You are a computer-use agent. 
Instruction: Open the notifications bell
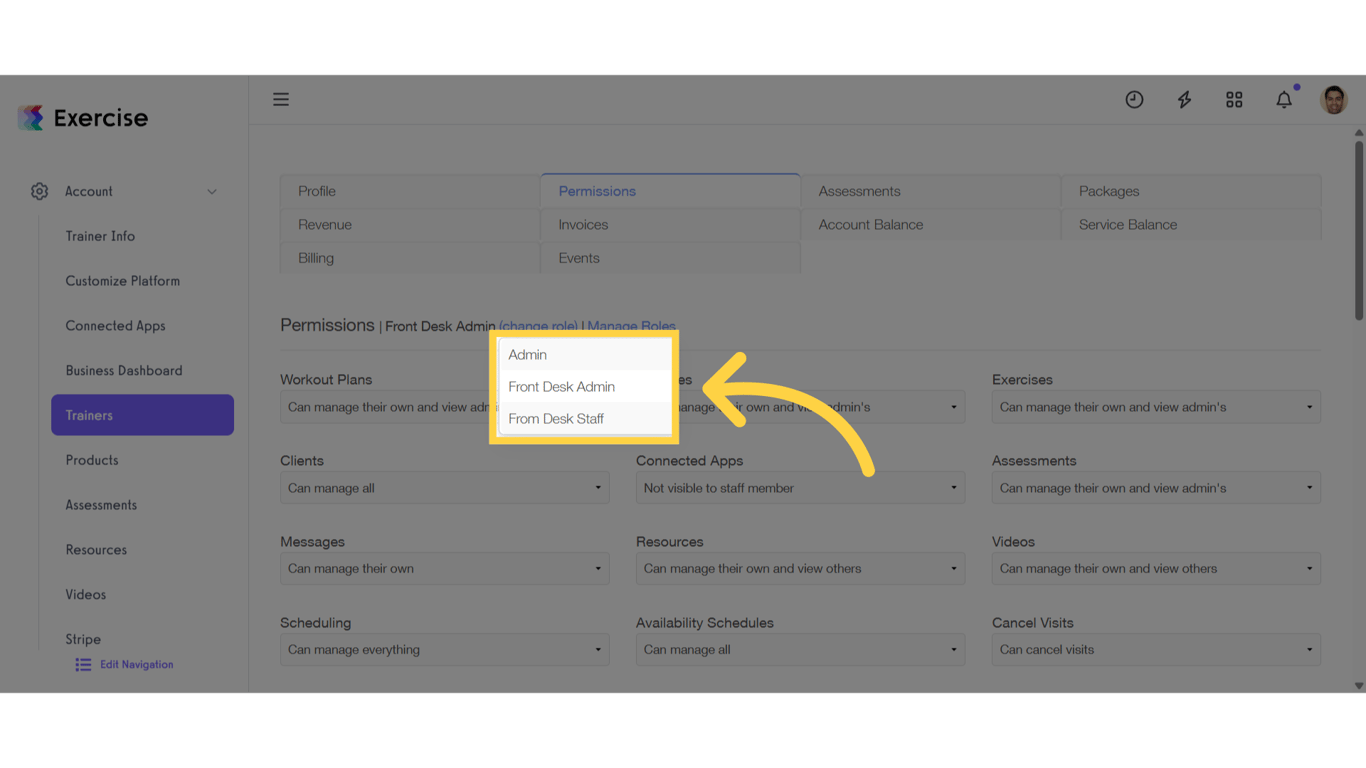tap(1284, 100)
